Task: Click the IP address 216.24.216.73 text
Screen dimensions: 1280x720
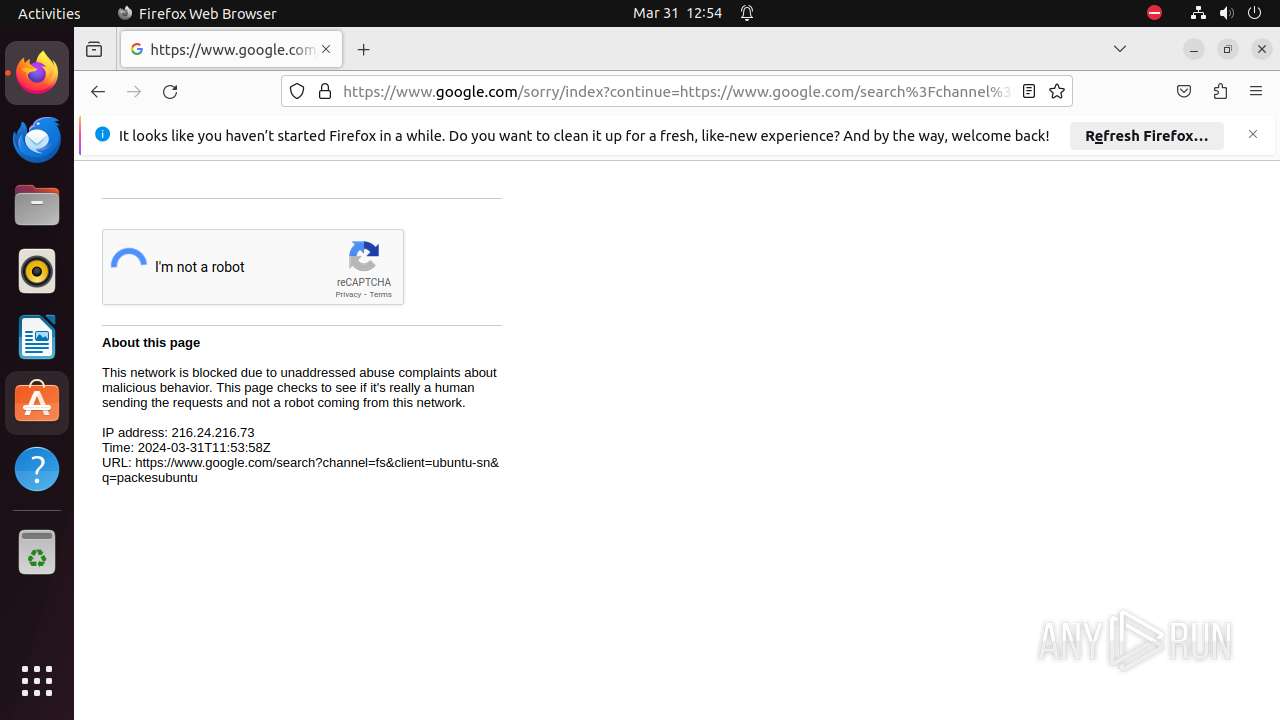Action: pos(178,433)
